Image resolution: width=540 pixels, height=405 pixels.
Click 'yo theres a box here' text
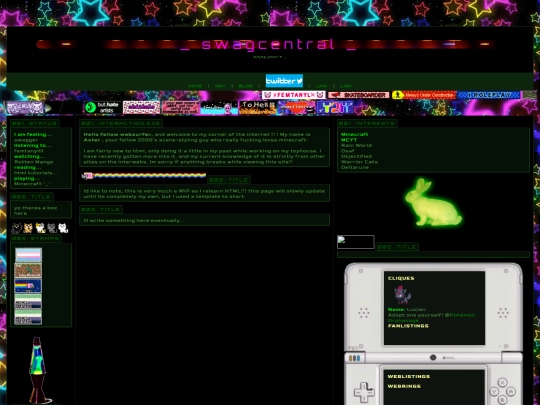(x=35, y=210)
